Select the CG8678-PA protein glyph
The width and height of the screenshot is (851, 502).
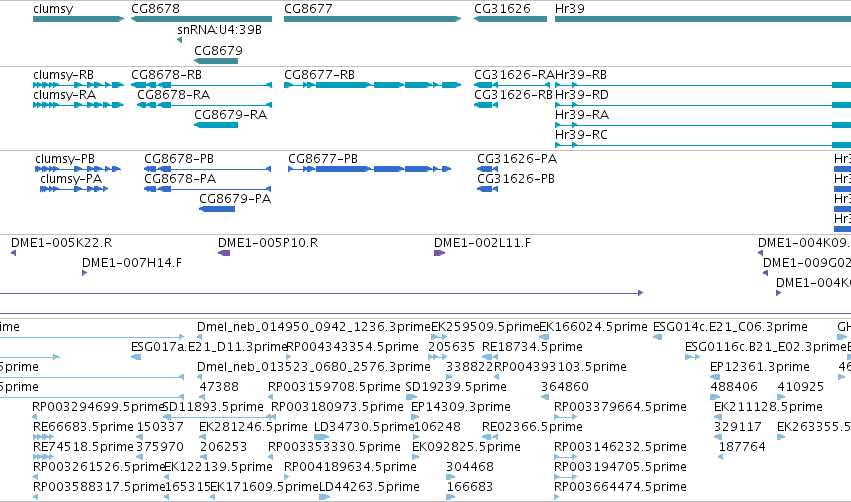207,189
